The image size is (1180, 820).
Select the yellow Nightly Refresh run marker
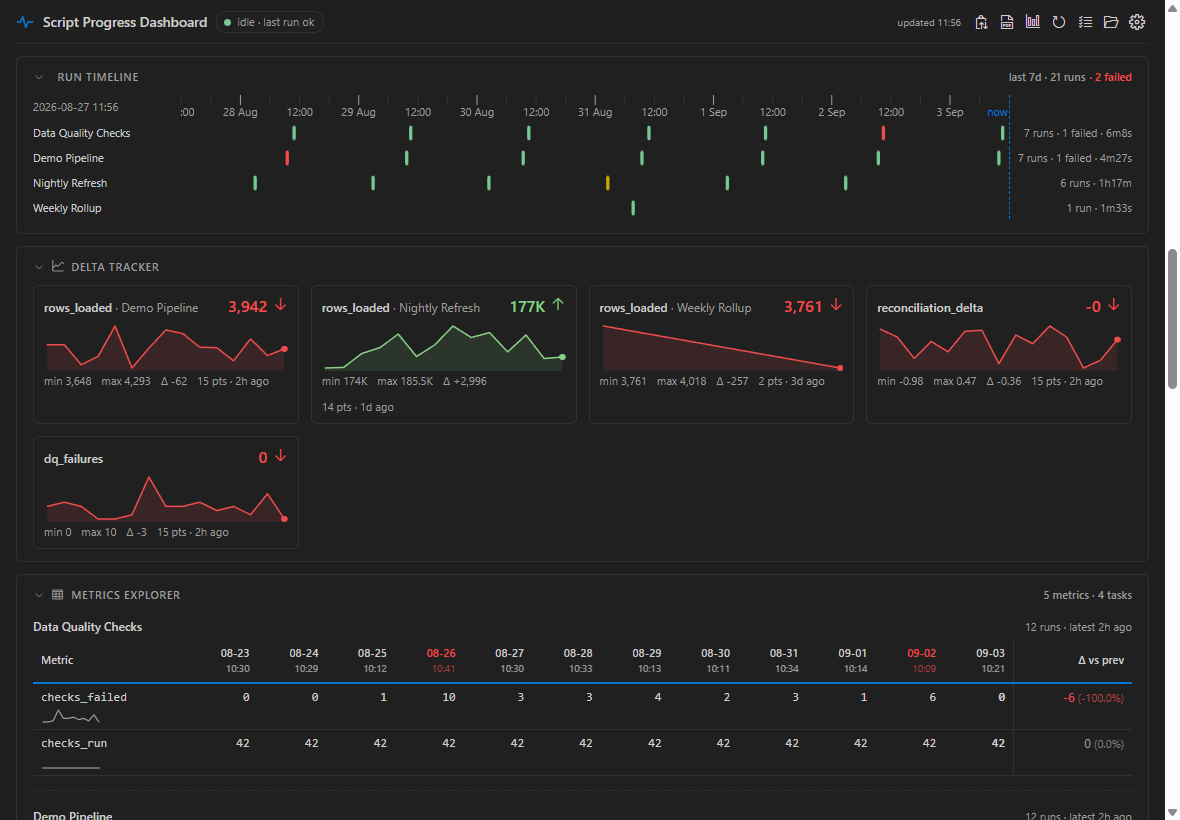coord(608,183)
